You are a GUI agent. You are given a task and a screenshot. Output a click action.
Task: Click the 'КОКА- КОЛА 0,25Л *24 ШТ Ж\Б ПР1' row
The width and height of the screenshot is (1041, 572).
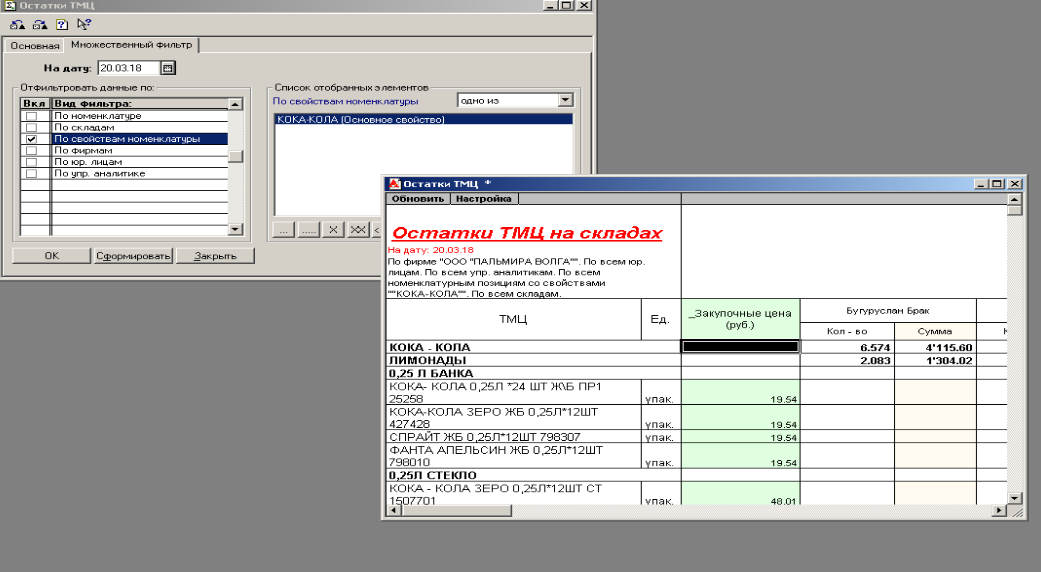514,392
